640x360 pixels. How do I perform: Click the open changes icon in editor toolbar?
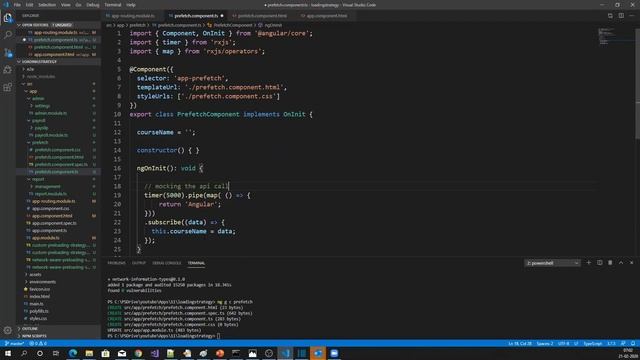tap(610, 16)
